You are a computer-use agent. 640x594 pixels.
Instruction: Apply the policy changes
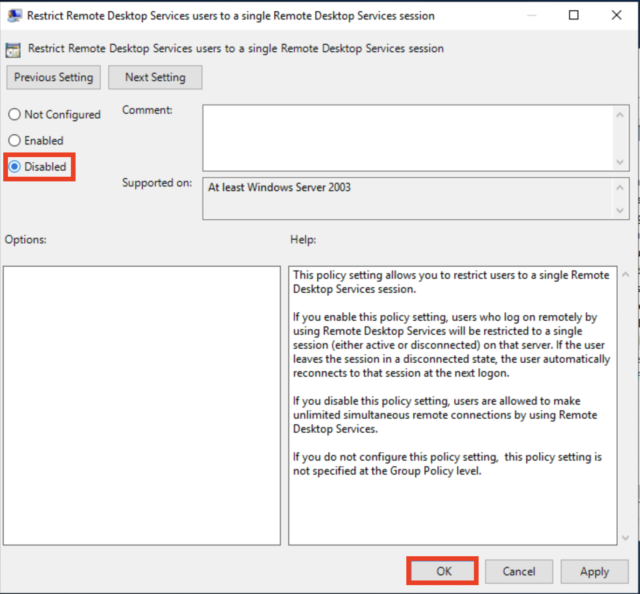point(594,571)
